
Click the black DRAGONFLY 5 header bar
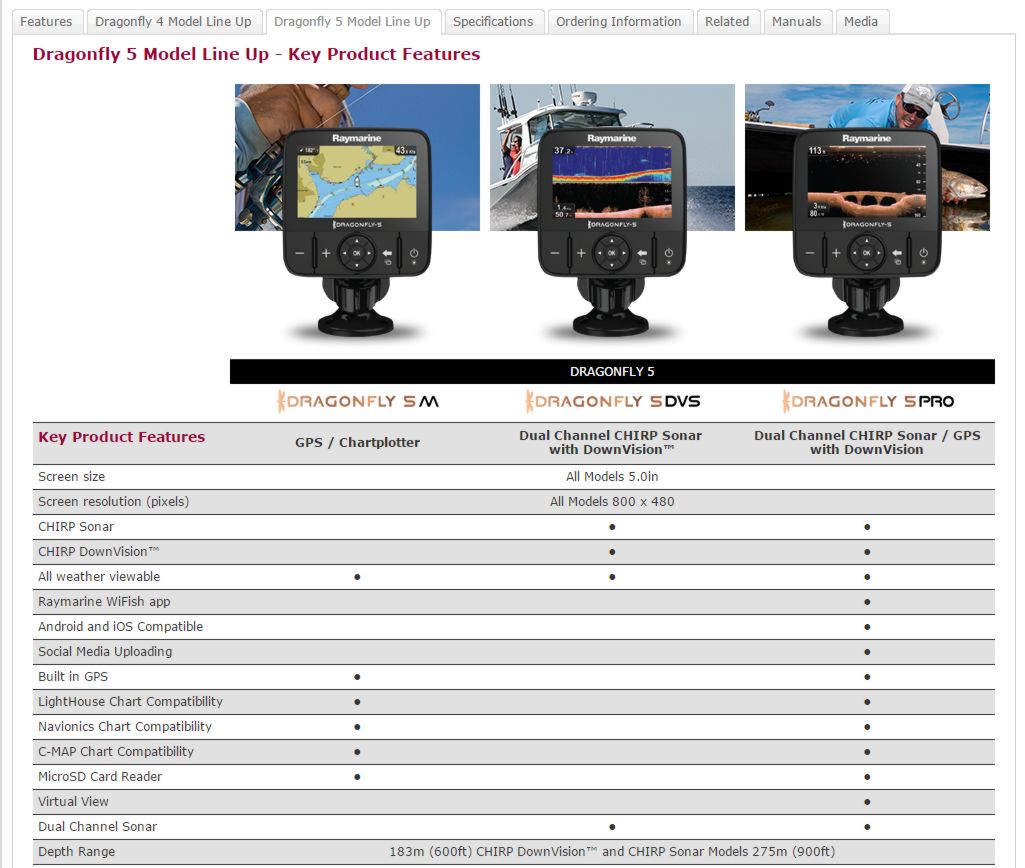click(x=612, y=371)
